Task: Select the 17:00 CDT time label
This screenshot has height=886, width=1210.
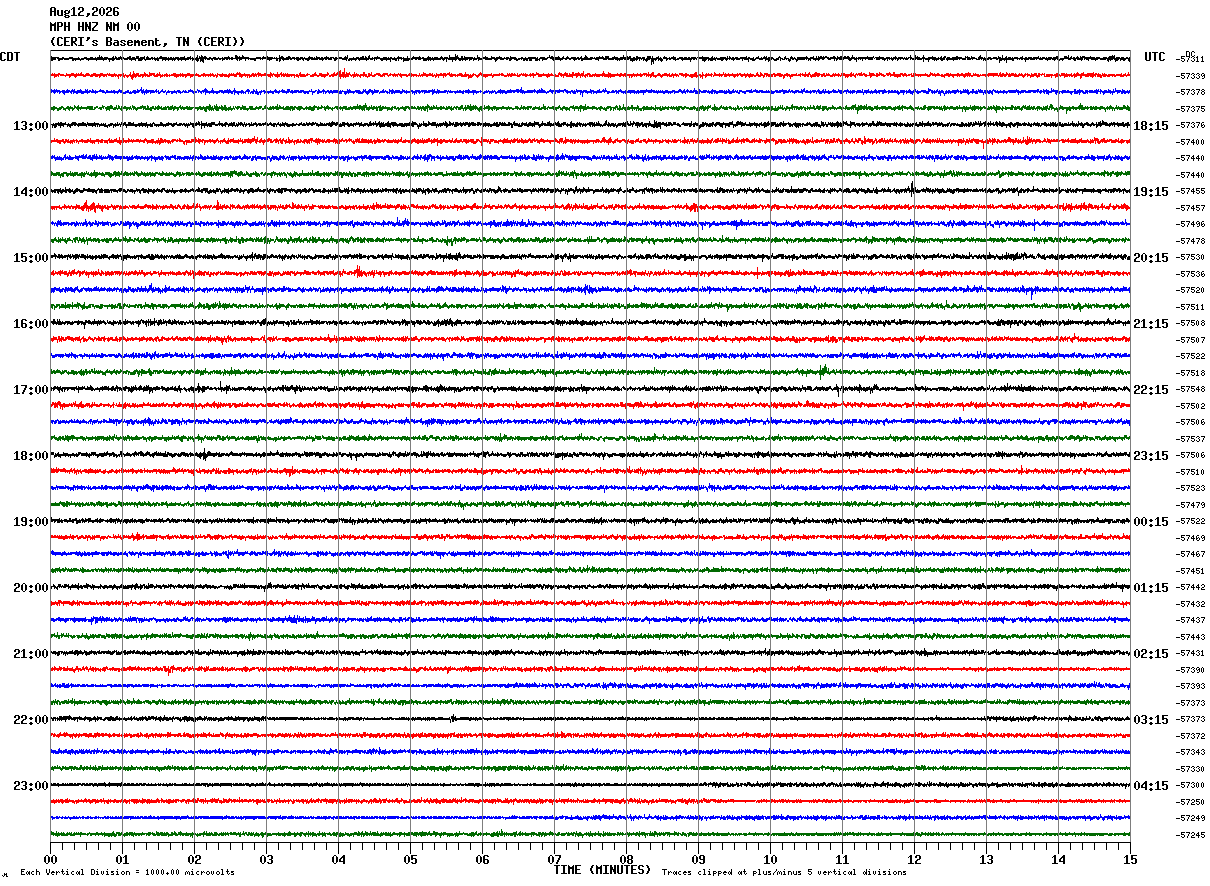Action: click(30, 389)
